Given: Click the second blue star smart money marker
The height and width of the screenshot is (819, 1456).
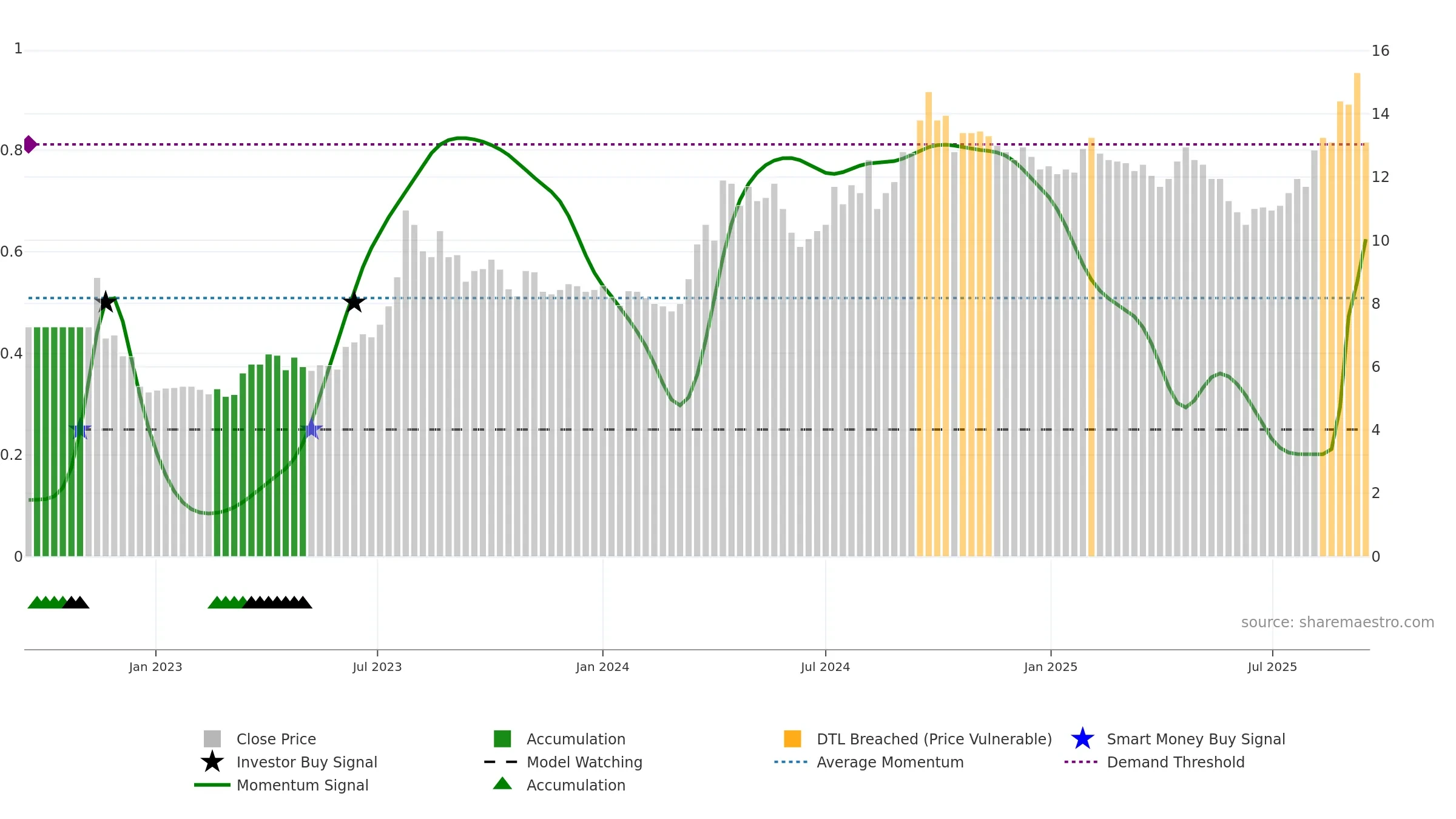Looking at the screenshot, I should point(311,430).
